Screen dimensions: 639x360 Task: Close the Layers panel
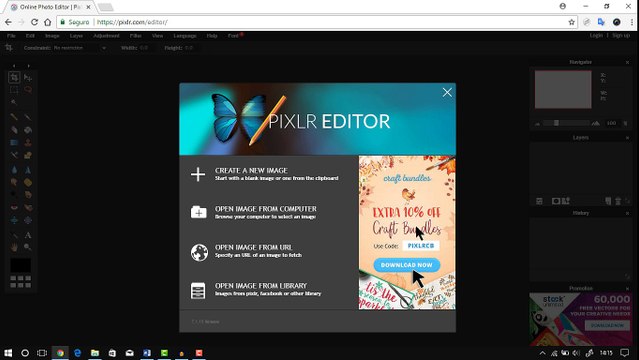(627, 138)
